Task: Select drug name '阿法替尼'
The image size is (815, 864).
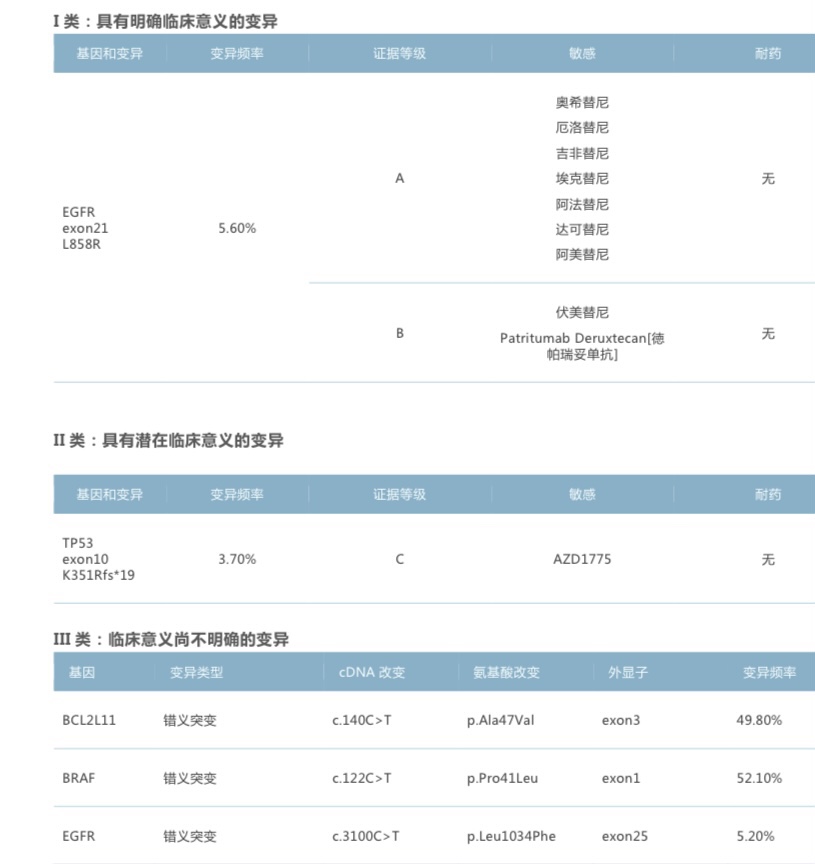Action: 582,204
